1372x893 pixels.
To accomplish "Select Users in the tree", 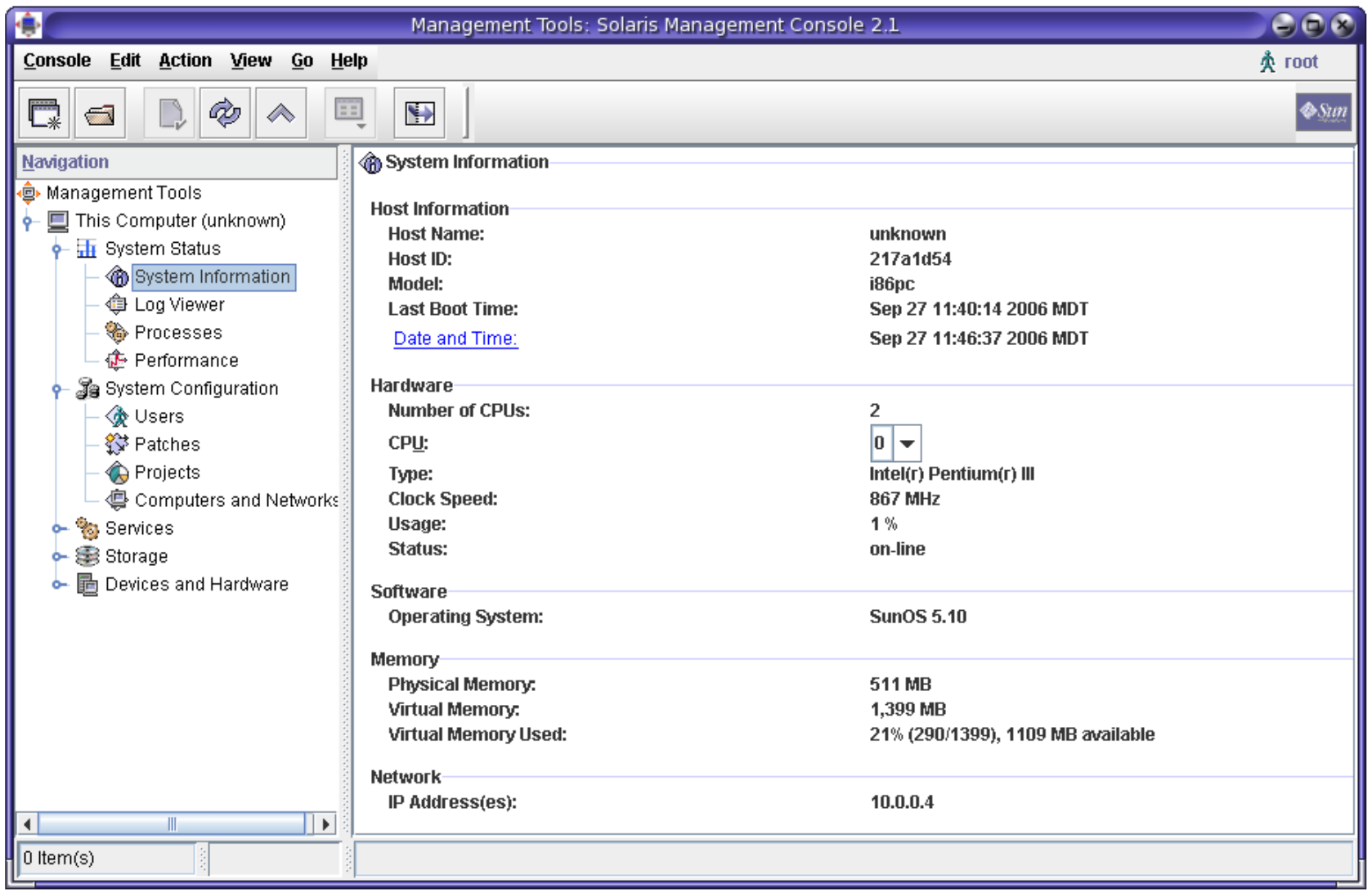I will 159,416.
